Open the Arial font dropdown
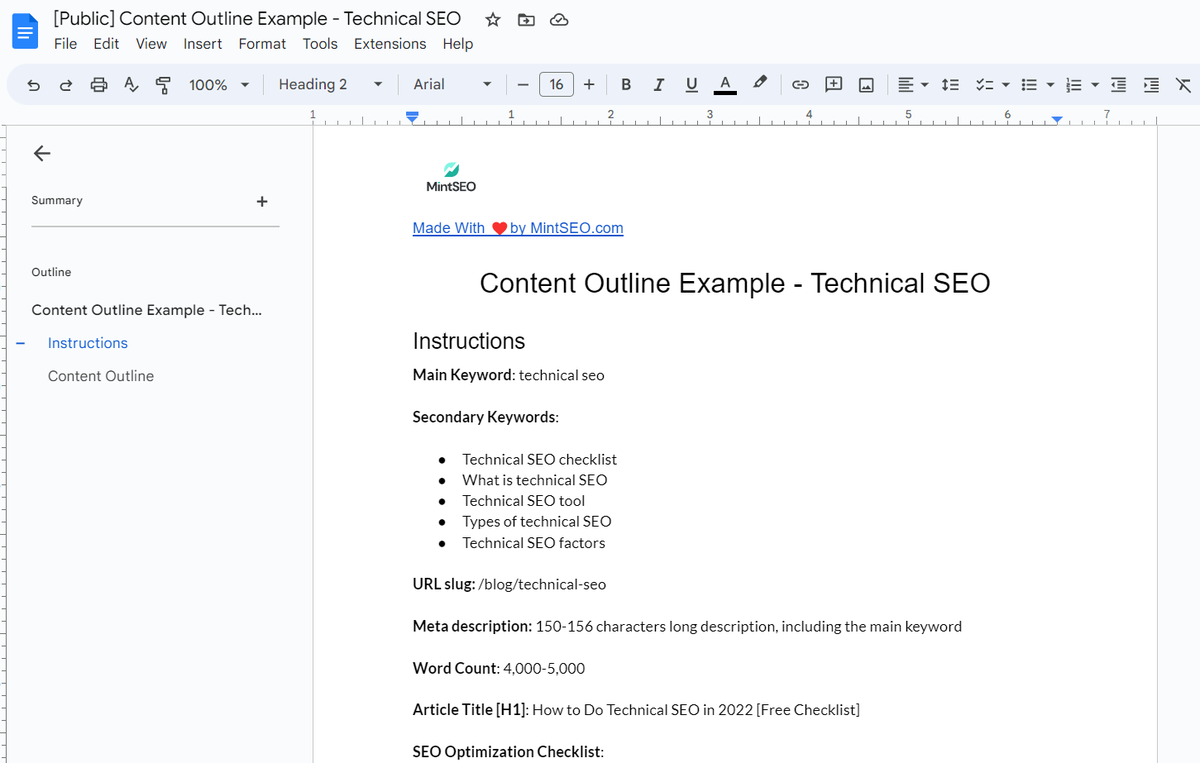This screenshot has width=1200, height=763. pyautogui.click(x=453, y=85)
